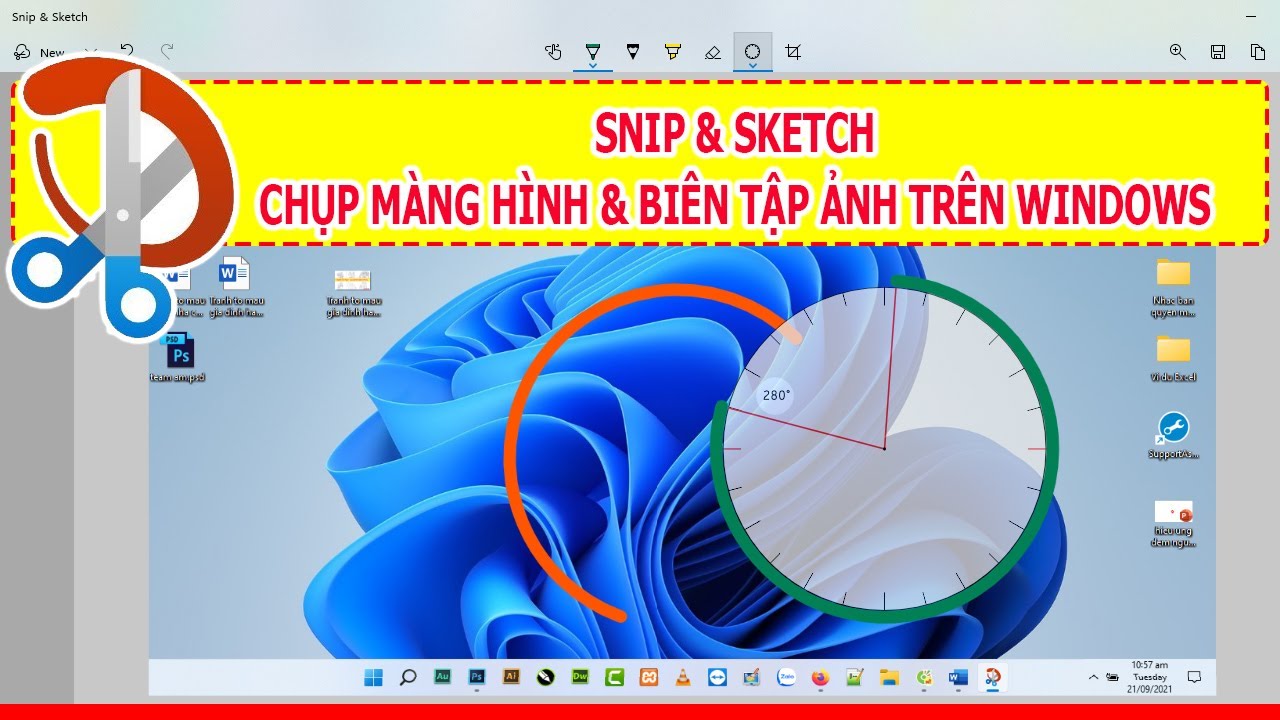Select the Image Crop tool

click(x=793, y=51)
